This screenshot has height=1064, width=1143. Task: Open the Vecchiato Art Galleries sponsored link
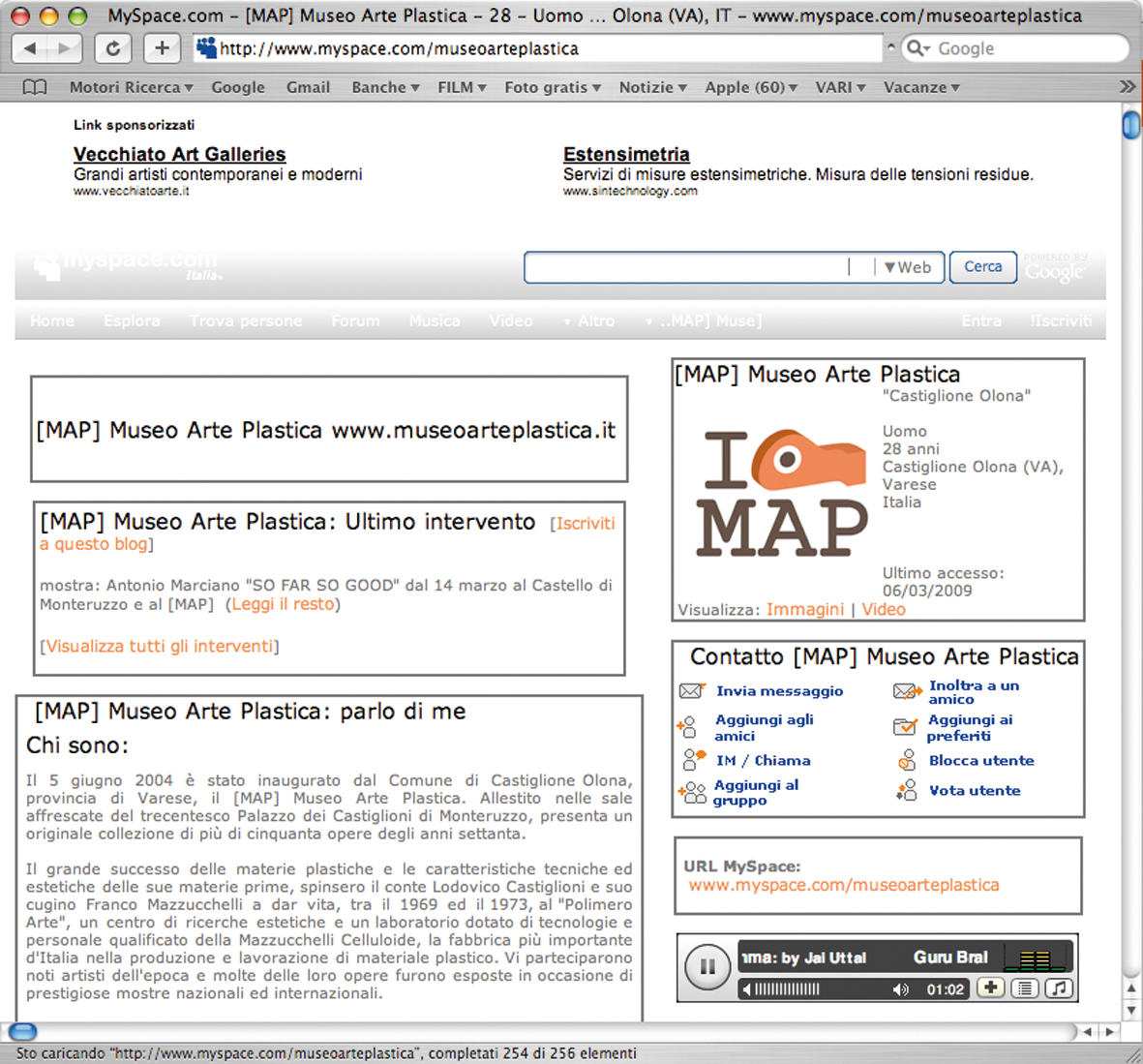coord(179,155)
